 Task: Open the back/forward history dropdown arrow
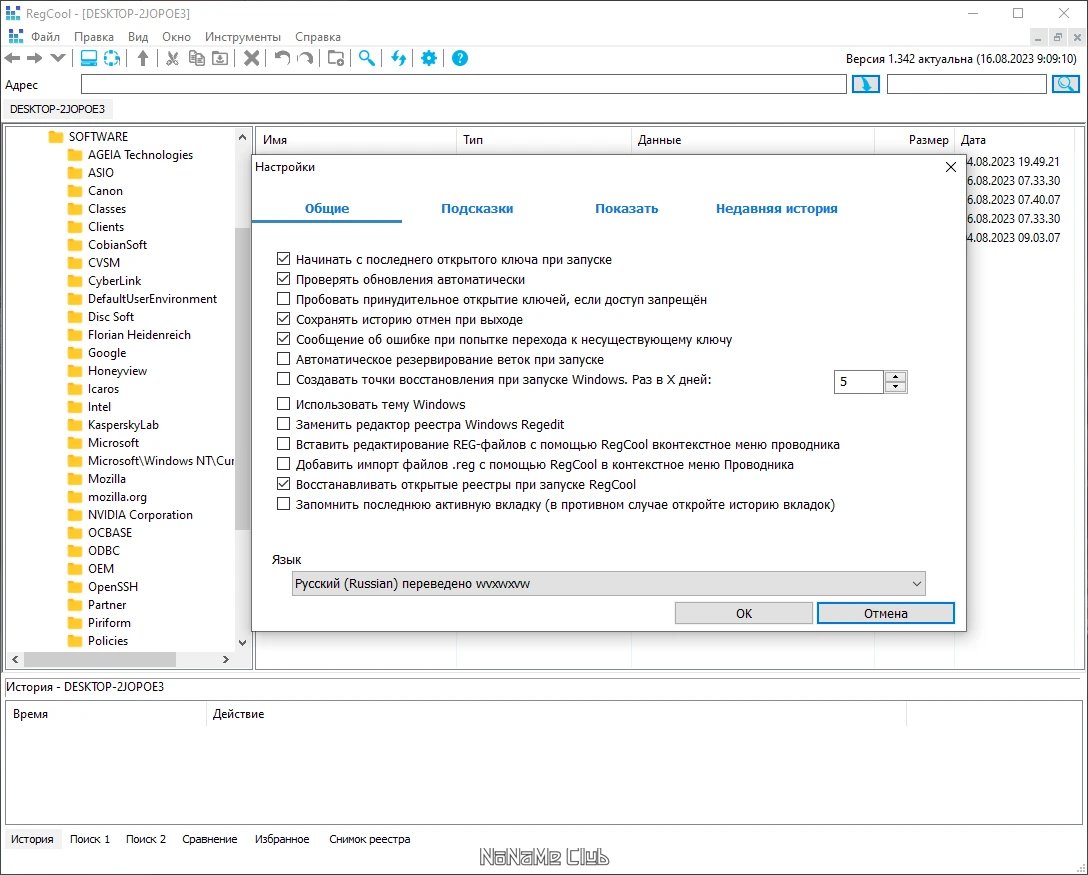click(58, 58)
